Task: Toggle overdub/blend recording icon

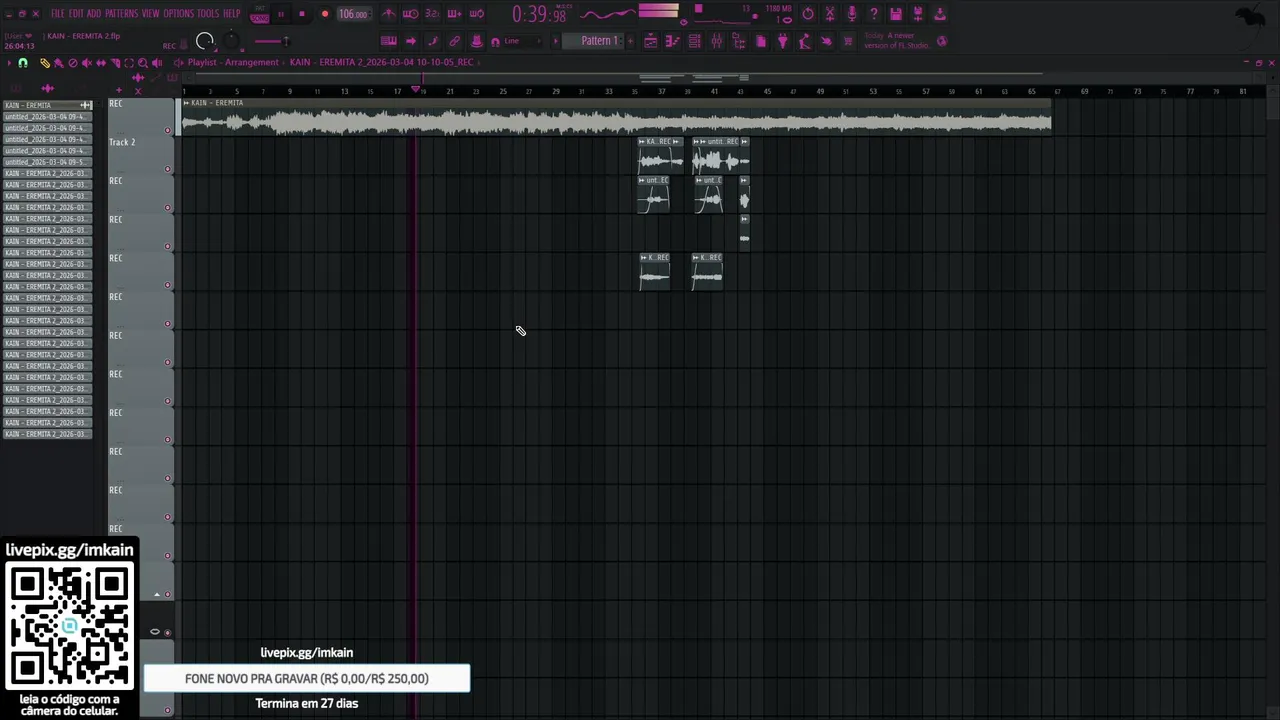Action: pyautogui.click(x=454, y=14)
